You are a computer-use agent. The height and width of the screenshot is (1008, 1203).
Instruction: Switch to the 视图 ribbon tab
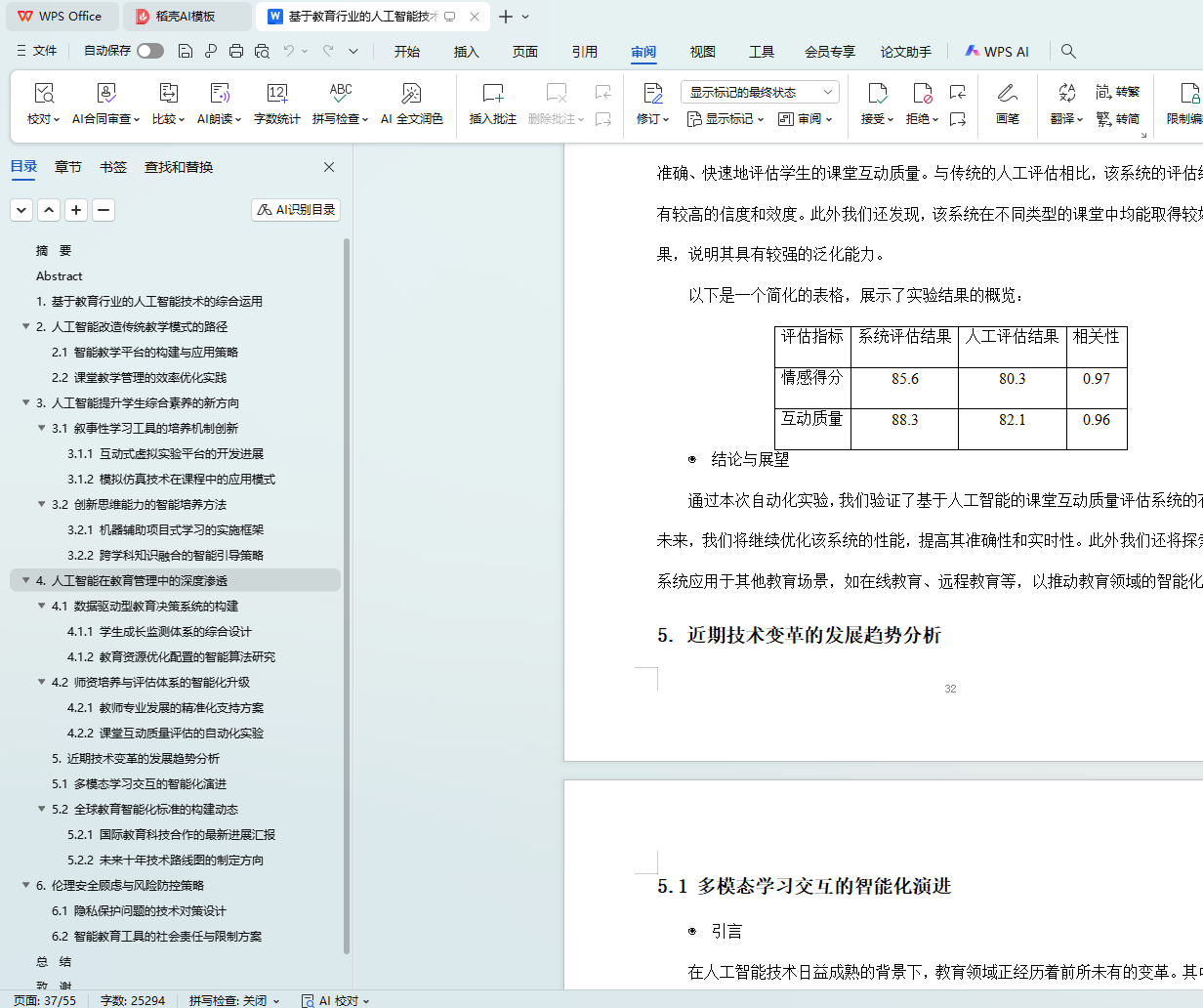click(702, 52)
